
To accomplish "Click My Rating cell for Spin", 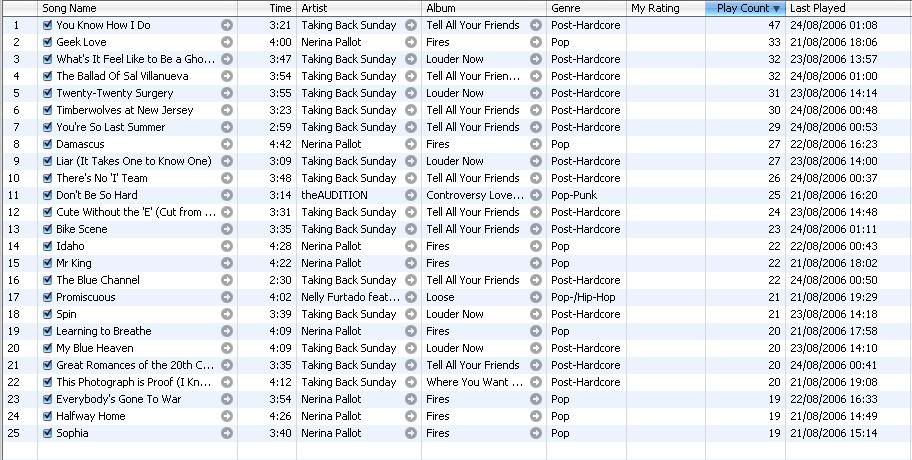I will [665, 314].
